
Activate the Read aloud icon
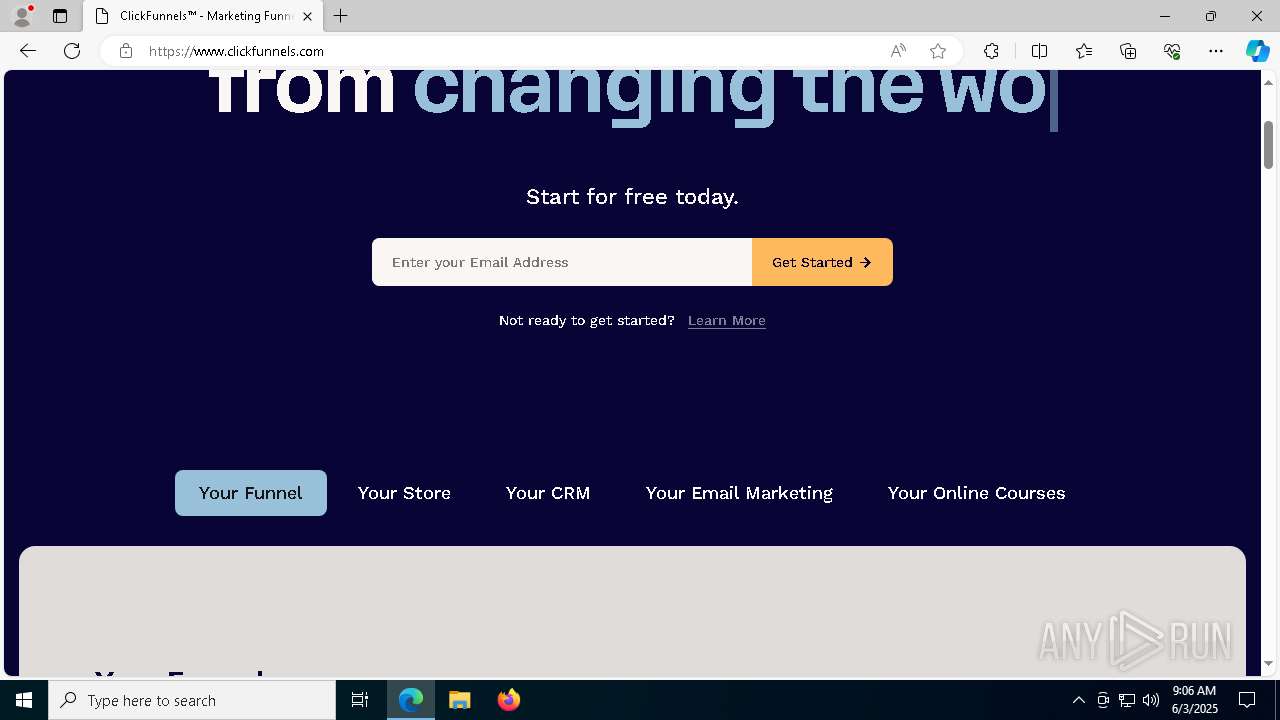(898, 51)
